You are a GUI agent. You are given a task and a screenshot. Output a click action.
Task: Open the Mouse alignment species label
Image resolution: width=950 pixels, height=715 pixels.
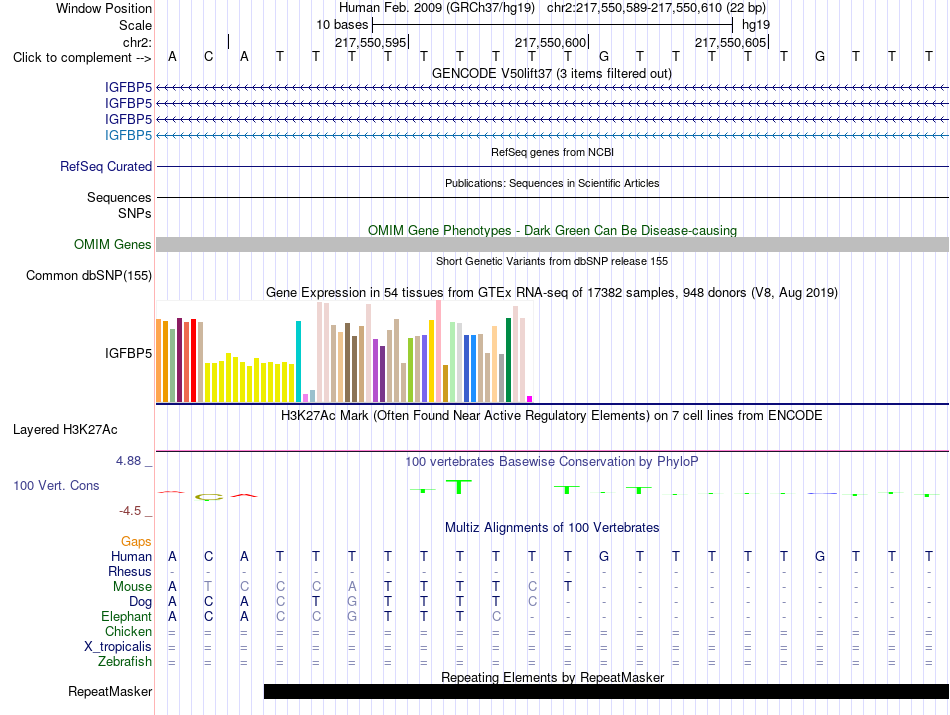click(x=132, y=587)
